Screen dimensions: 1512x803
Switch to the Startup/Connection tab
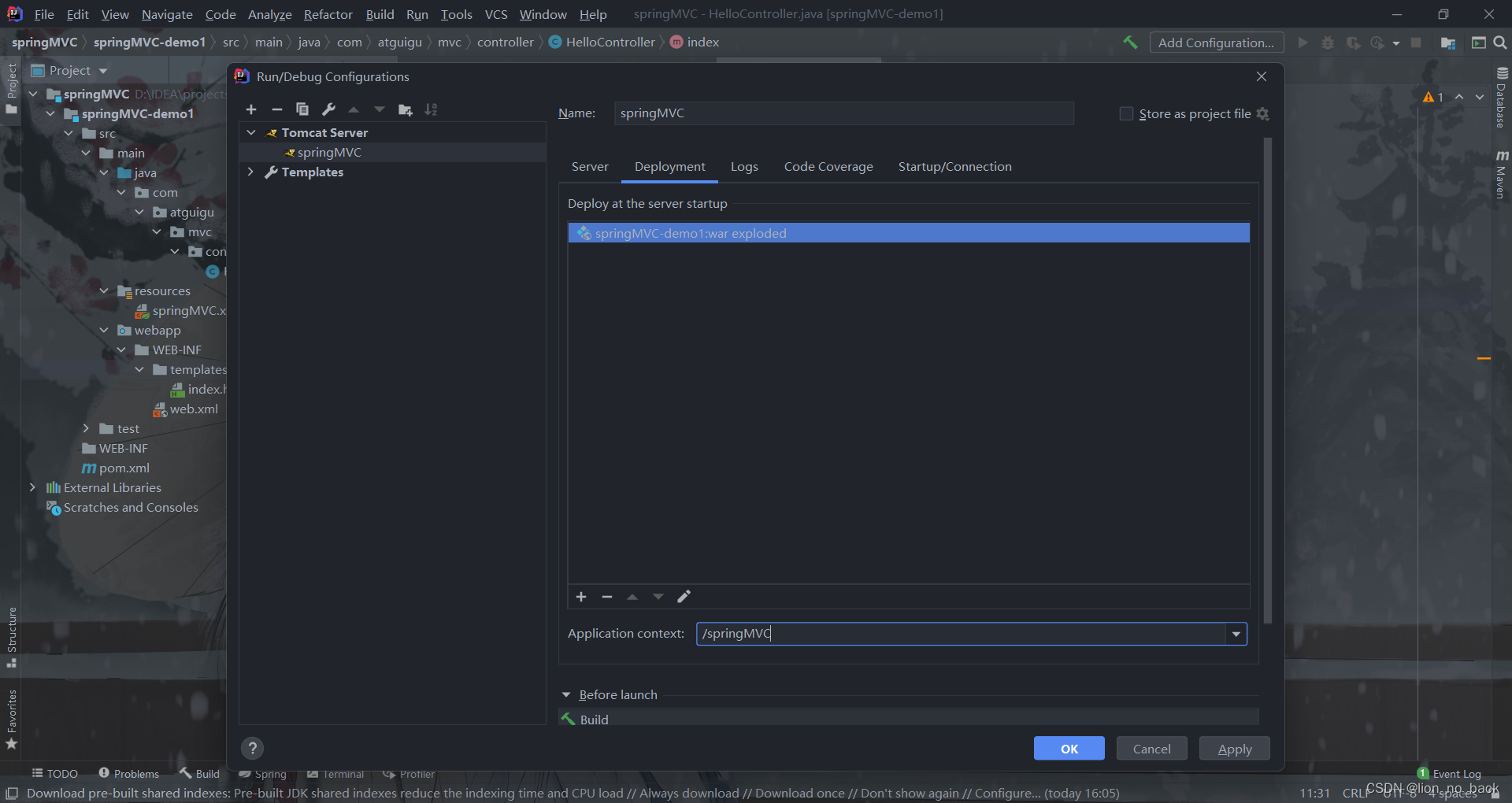(x=954, y=167)
